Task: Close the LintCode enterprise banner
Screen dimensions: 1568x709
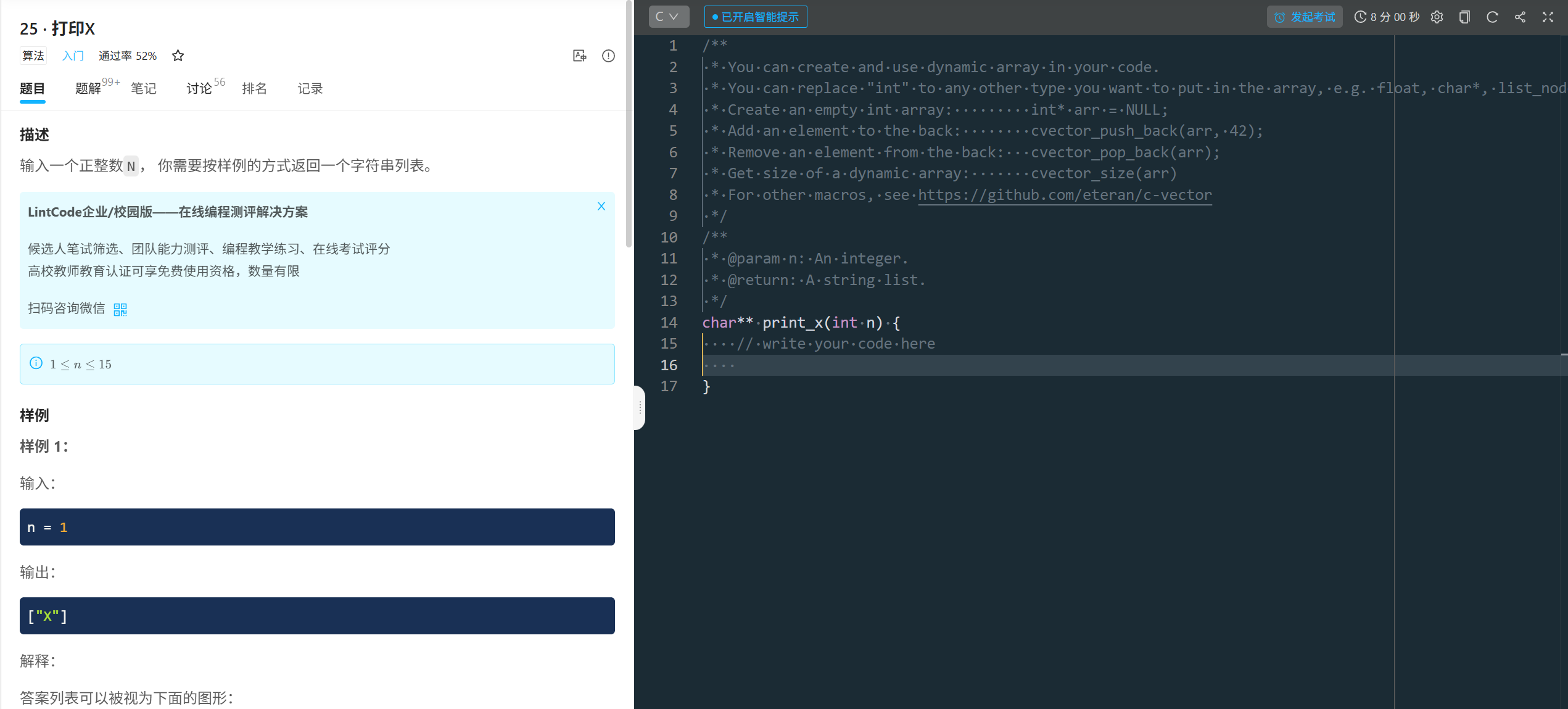Action: 601,206
